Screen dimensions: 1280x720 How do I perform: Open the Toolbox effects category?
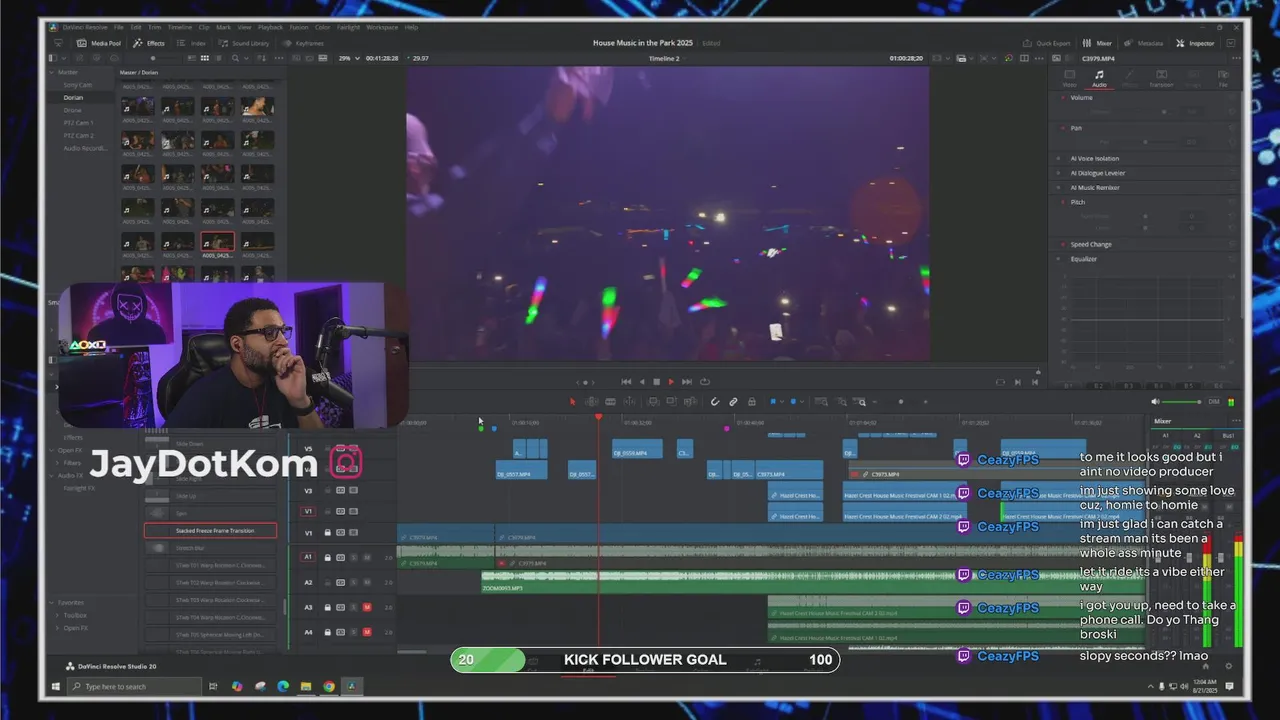click(x=75, y=616)
